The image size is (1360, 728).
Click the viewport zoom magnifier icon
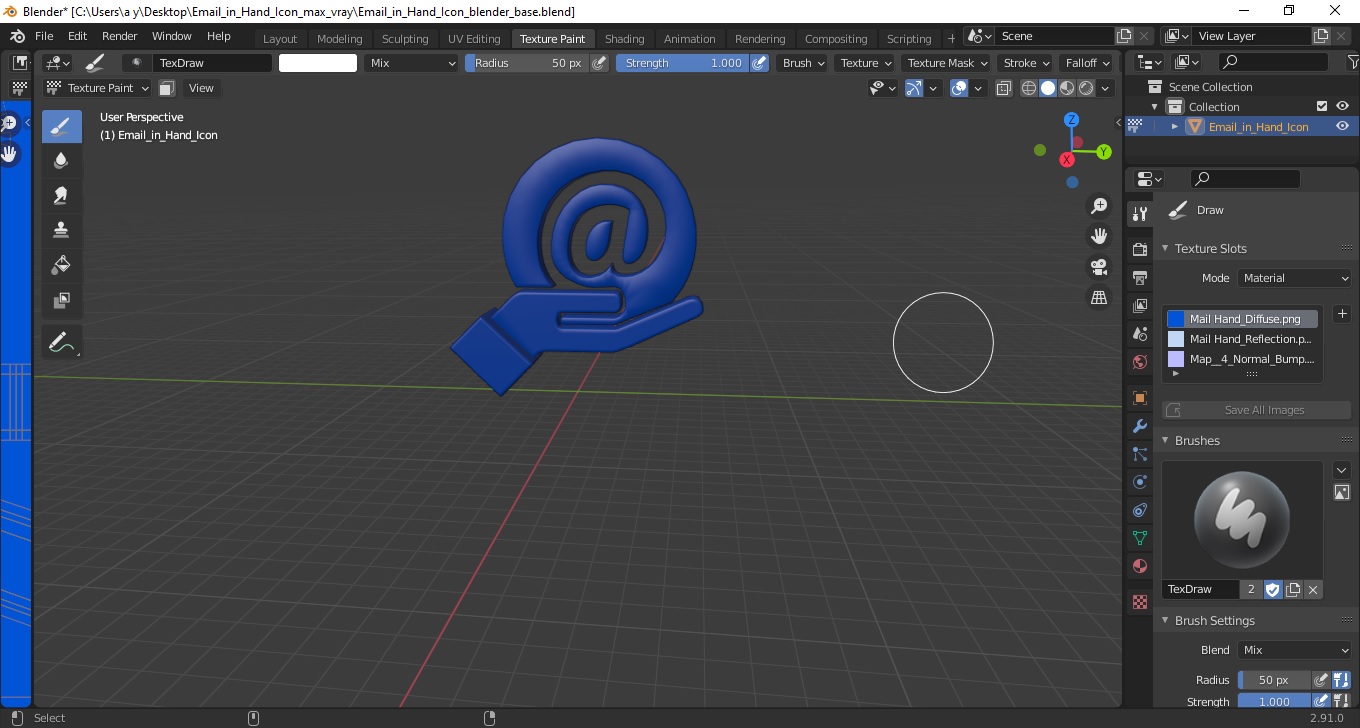1099,206
